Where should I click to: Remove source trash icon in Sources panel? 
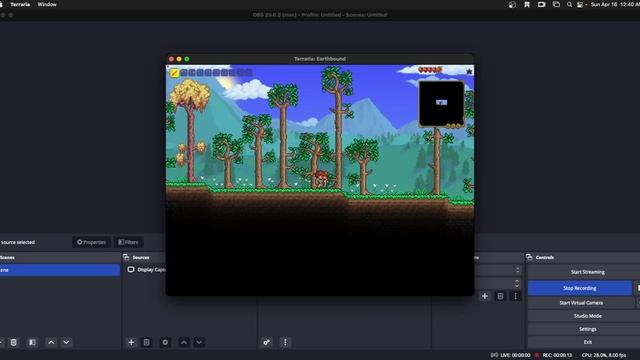tap(147, 342)
